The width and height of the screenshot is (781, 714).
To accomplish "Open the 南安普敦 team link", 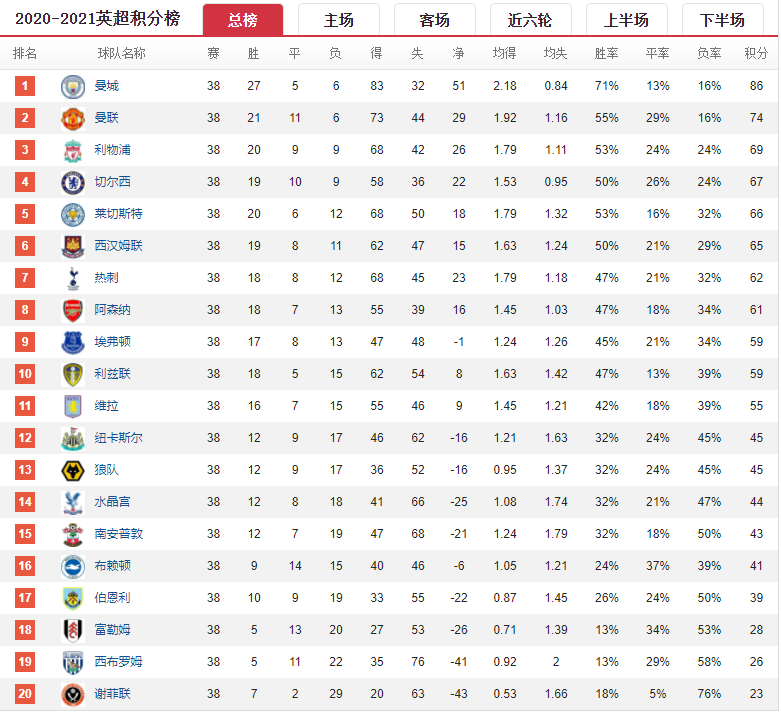I will [119, 534].
